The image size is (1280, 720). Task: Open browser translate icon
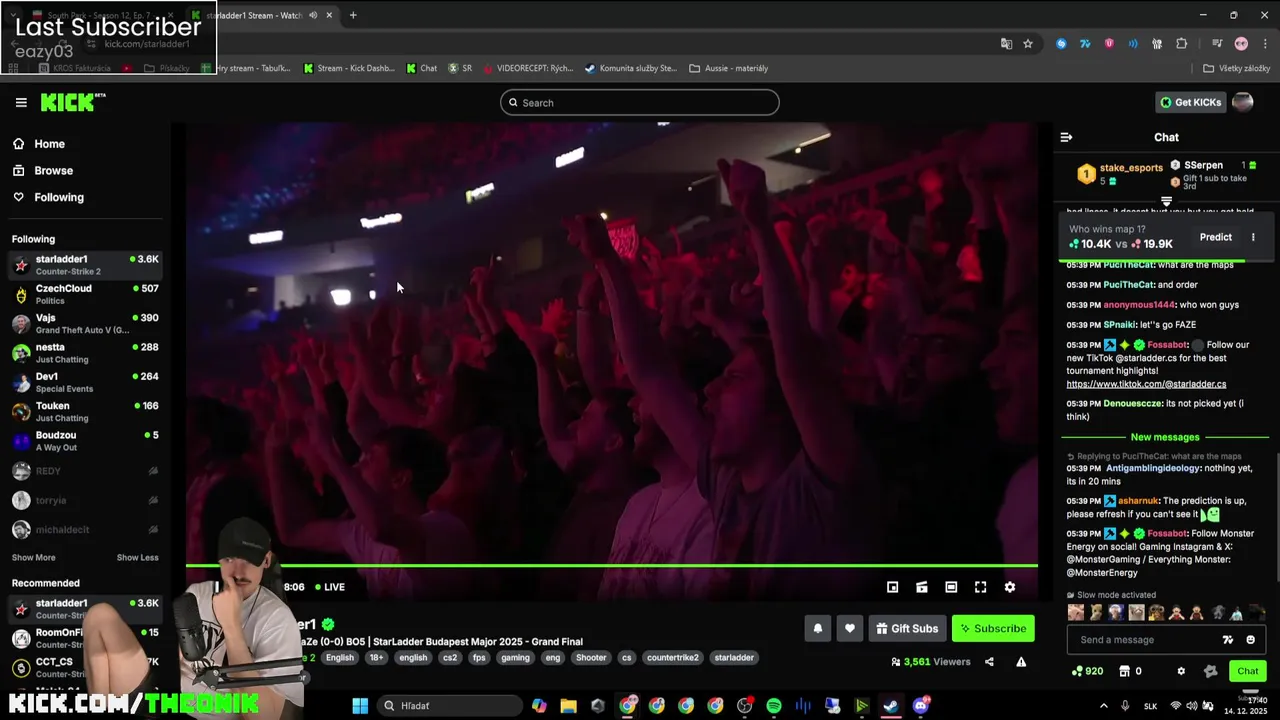click(1006, 44)
